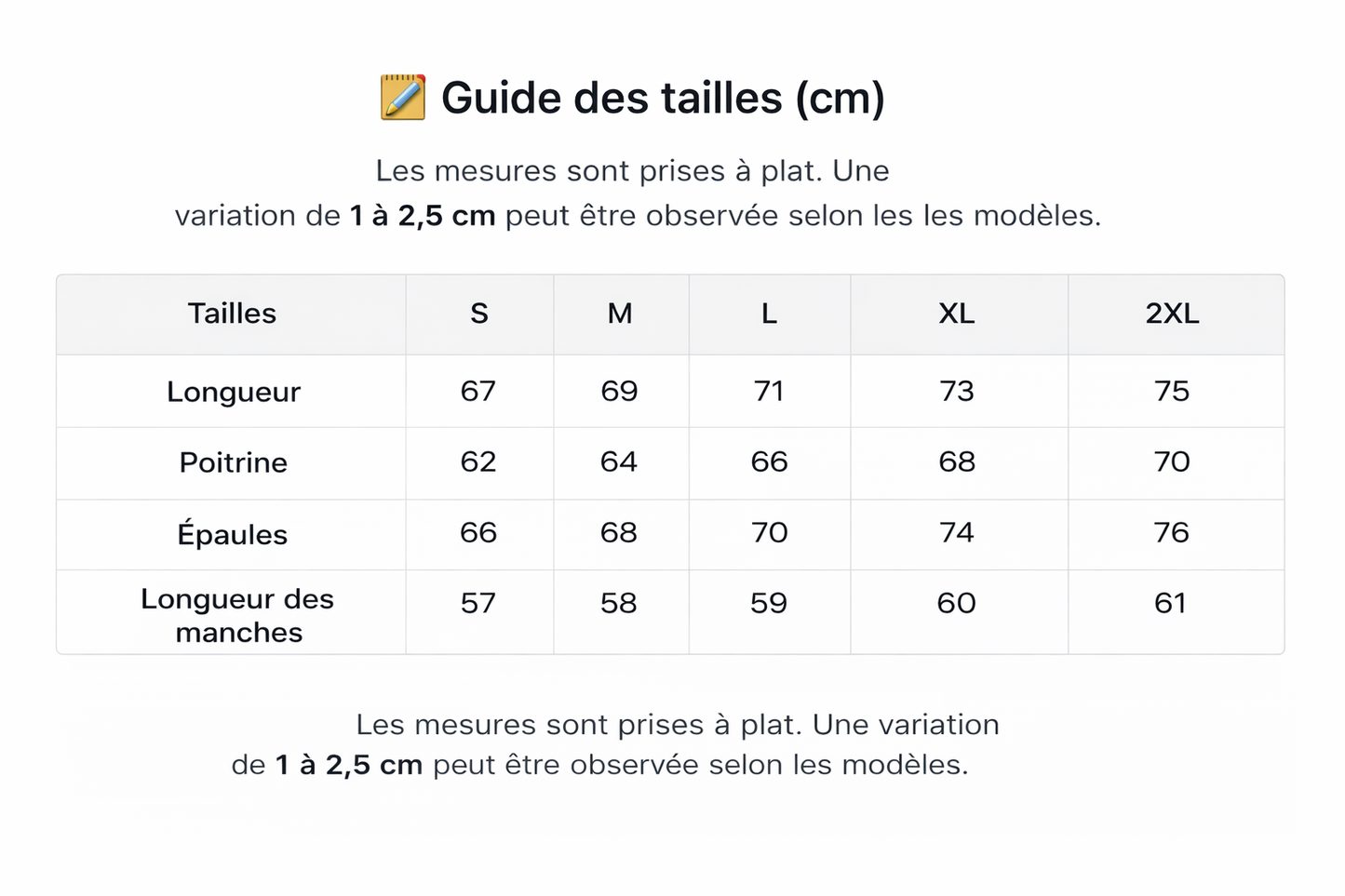Click the notepad pencil emoji icon
The image size is (1345, 896).
point(403,98)
